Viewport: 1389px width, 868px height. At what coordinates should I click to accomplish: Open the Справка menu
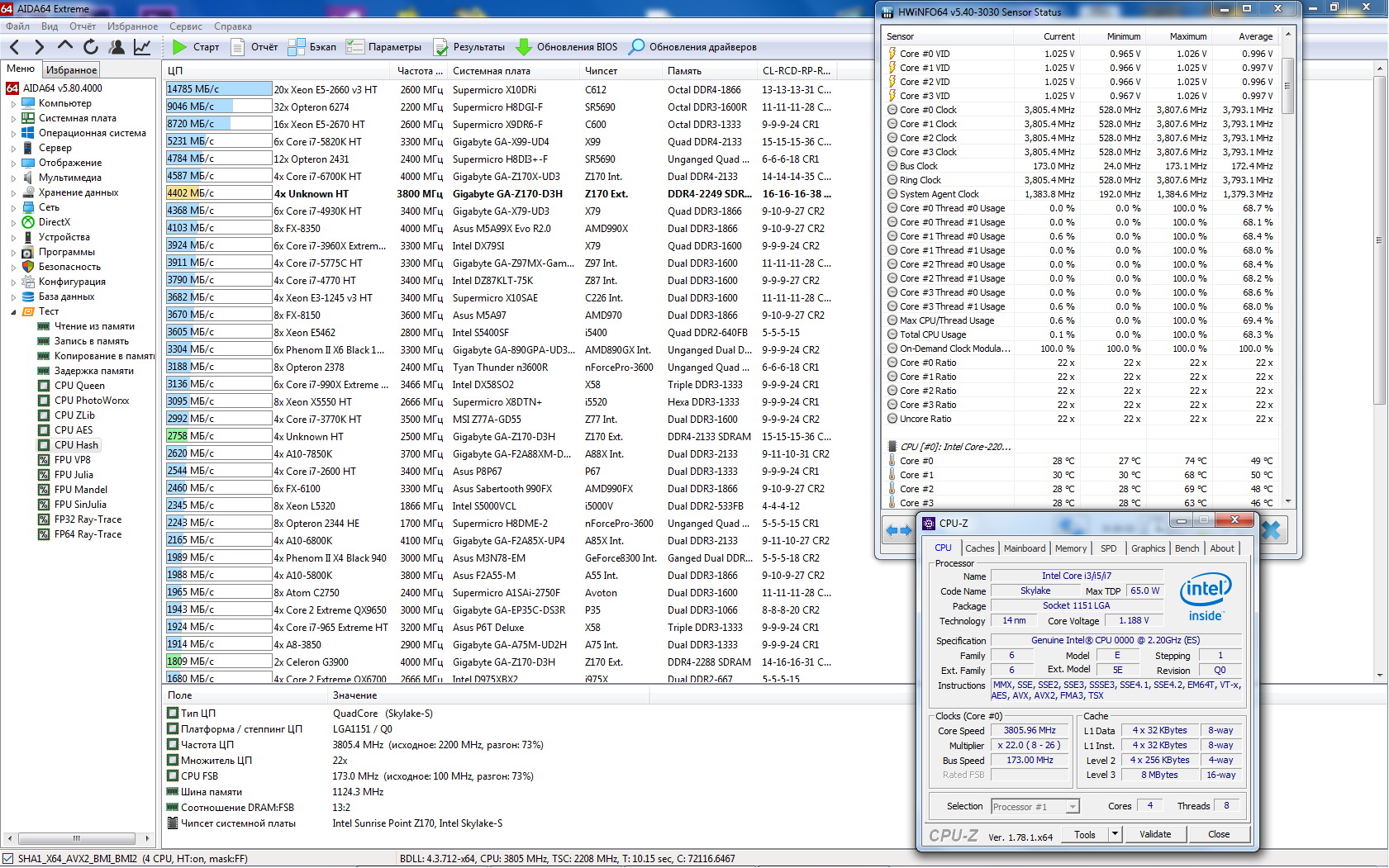click(233, 26)
